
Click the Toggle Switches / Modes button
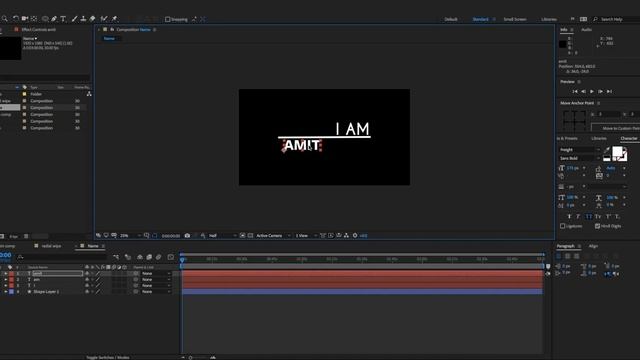[107, 357]
